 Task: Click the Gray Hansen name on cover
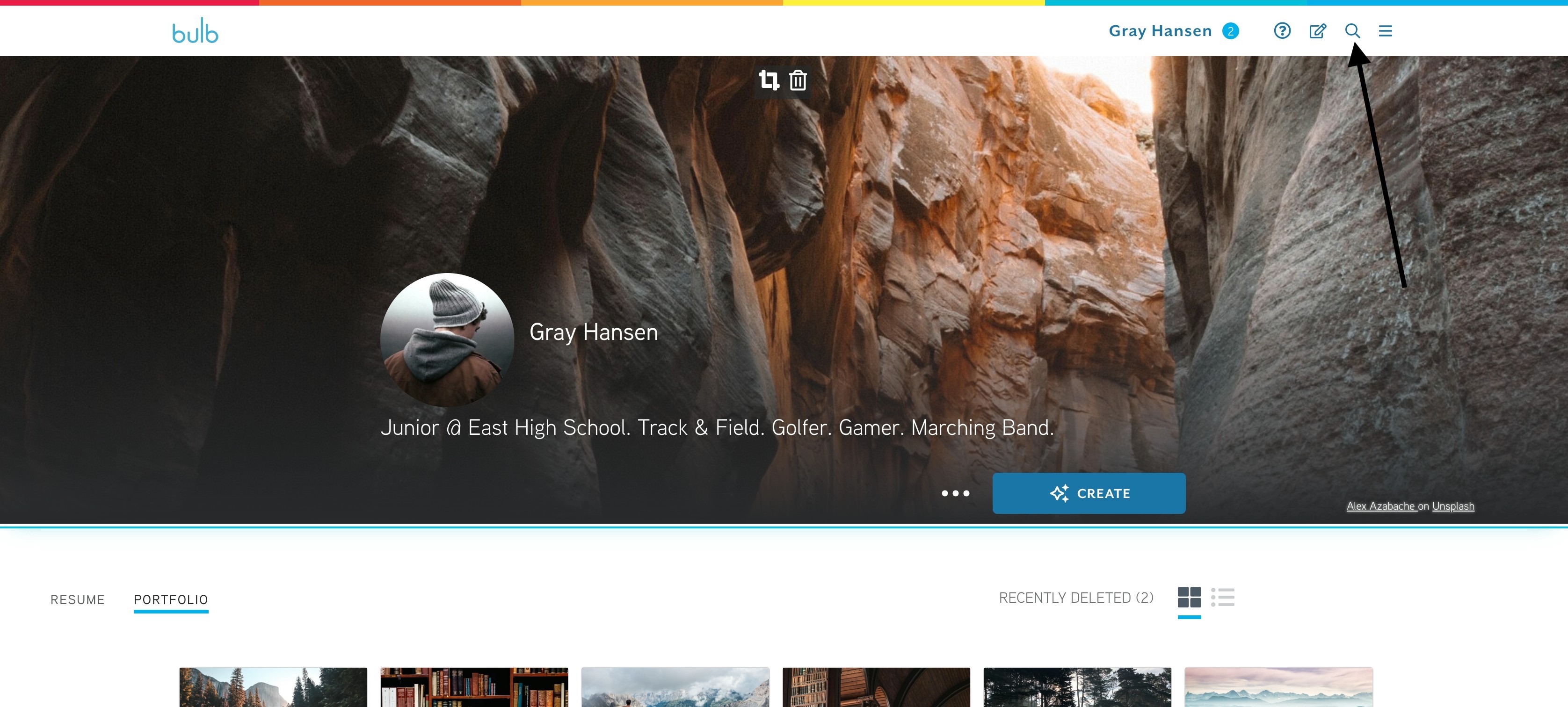tap(594, 332)
